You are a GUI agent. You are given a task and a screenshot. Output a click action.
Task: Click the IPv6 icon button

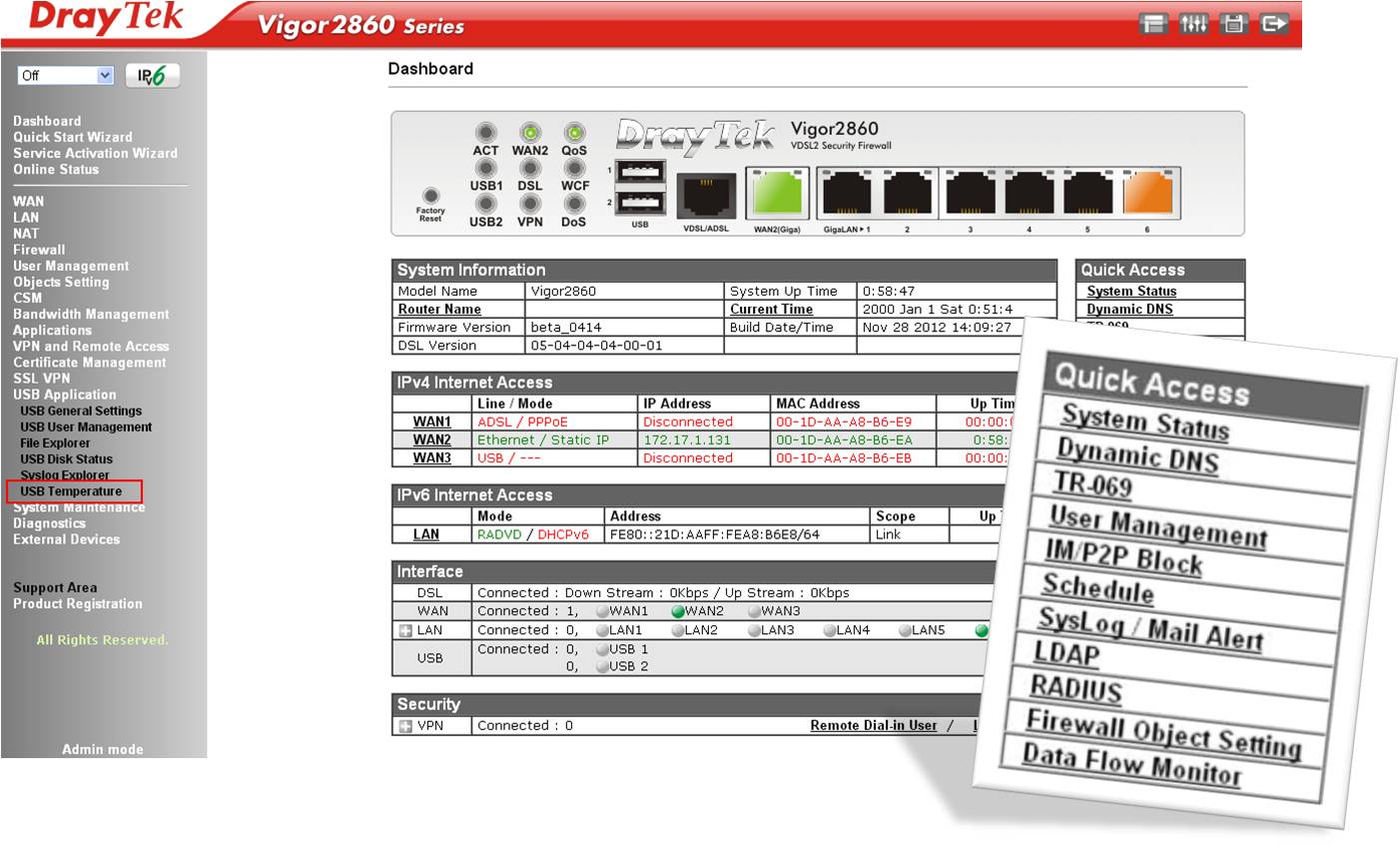[x=153, y=76]
